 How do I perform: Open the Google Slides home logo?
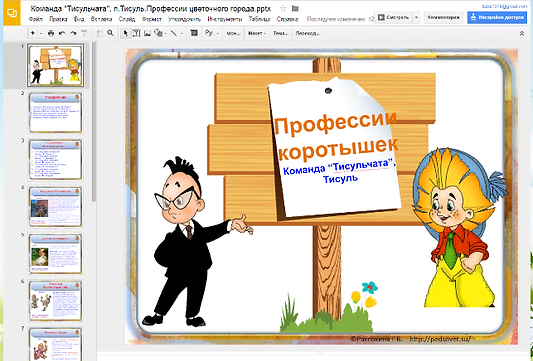[x=12, y=13]
